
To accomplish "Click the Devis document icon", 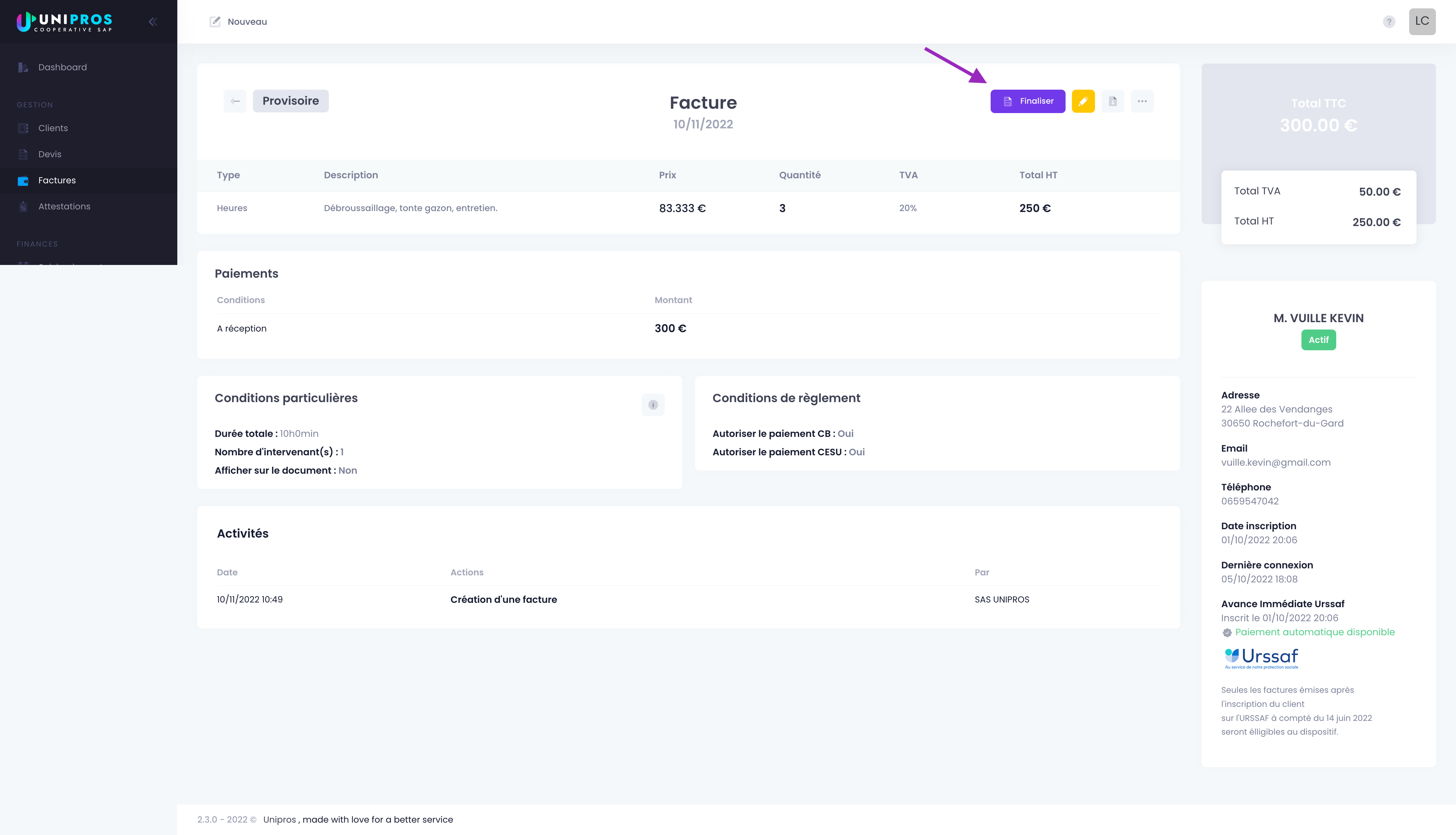I will (x=23, y=154).
